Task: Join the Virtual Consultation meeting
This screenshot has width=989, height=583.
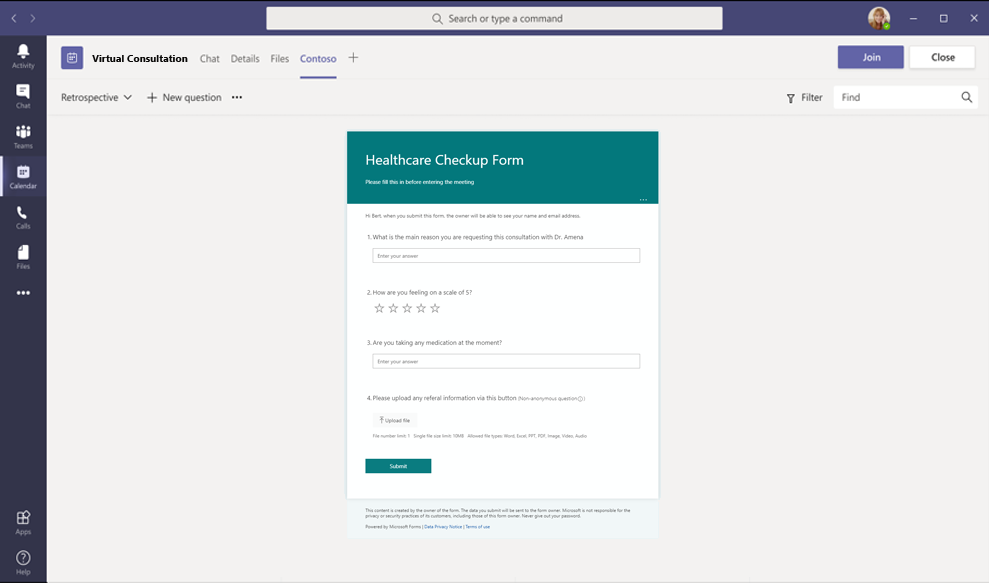Action: pos(870,57)
